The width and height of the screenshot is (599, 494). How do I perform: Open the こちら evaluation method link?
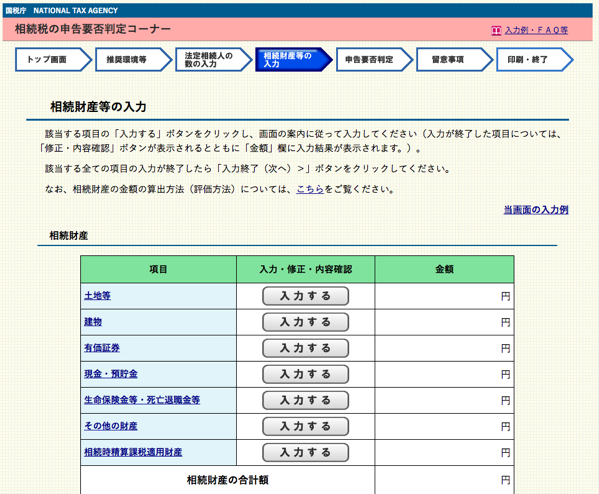(x=310, y=189)
